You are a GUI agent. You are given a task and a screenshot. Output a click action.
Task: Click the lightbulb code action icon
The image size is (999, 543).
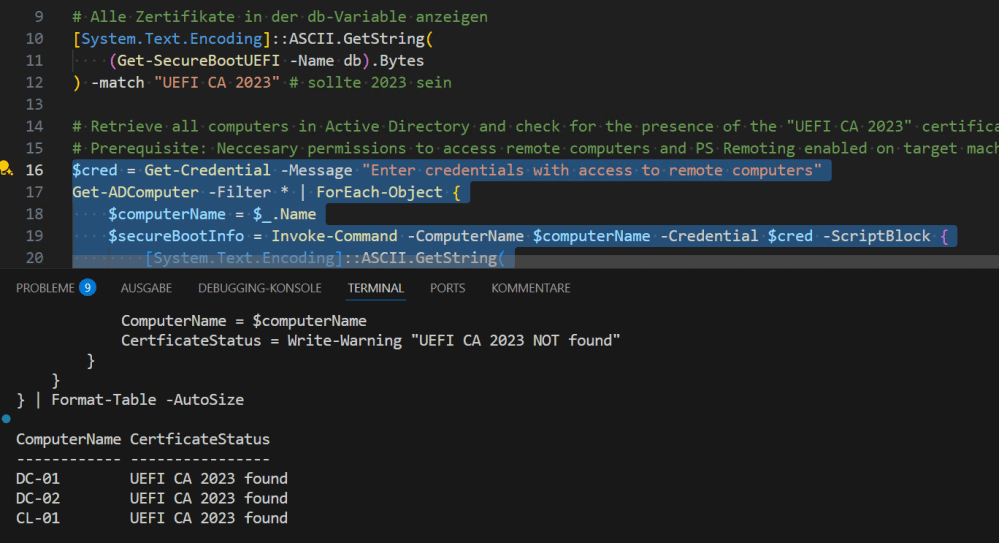click(6, 169)
